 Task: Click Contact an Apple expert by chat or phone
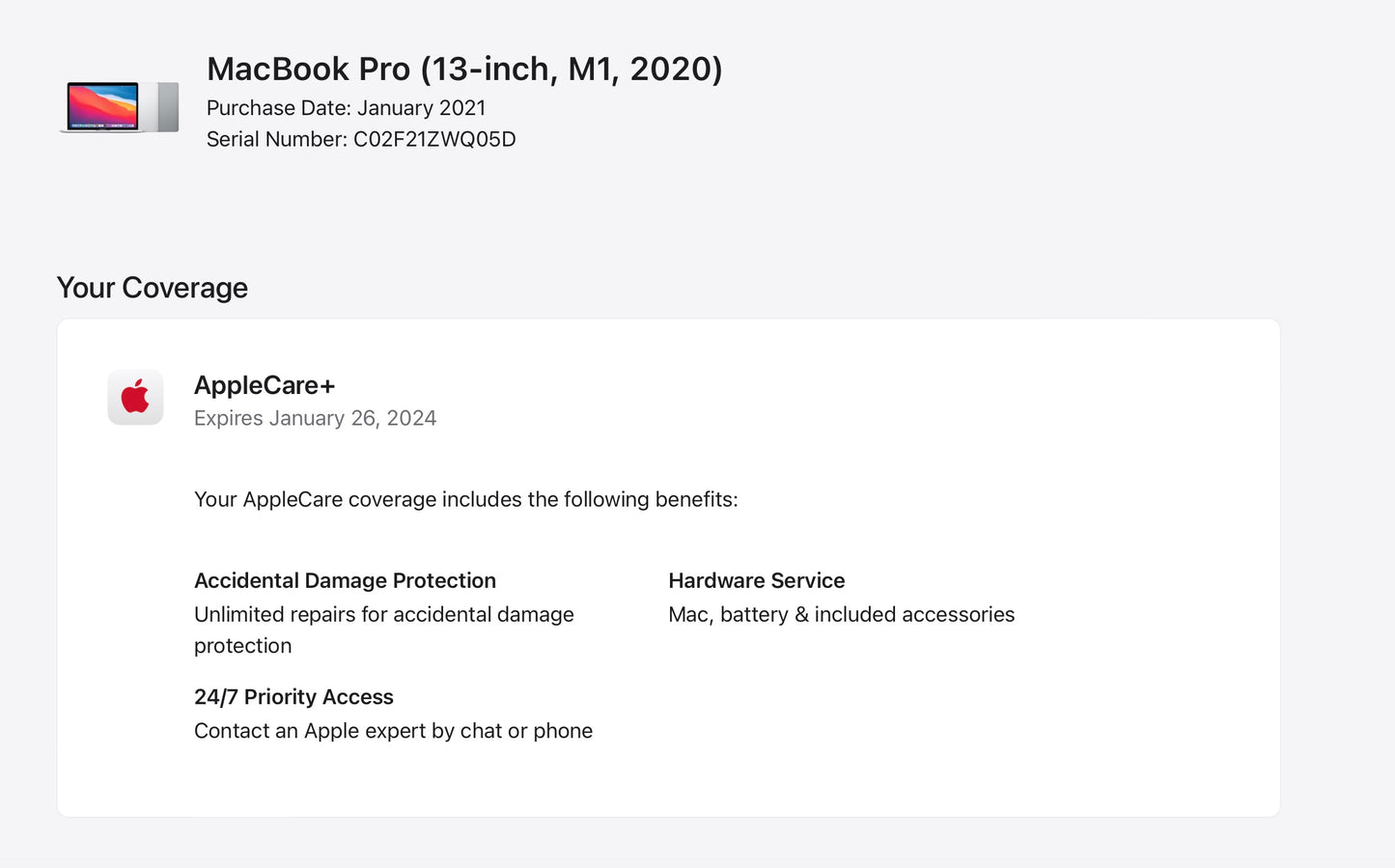393,731
